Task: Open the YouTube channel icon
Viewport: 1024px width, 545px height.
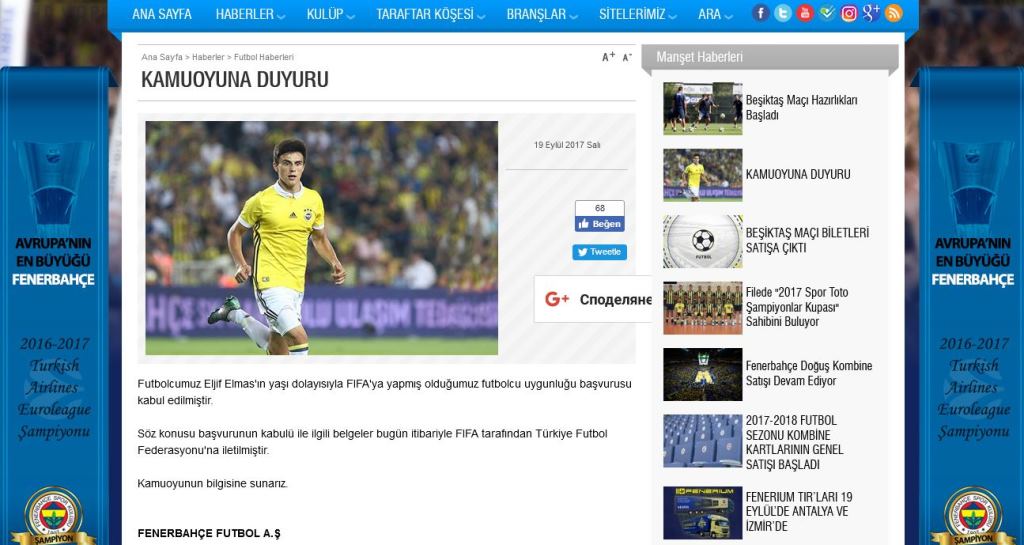Action: tap(805, 13)
